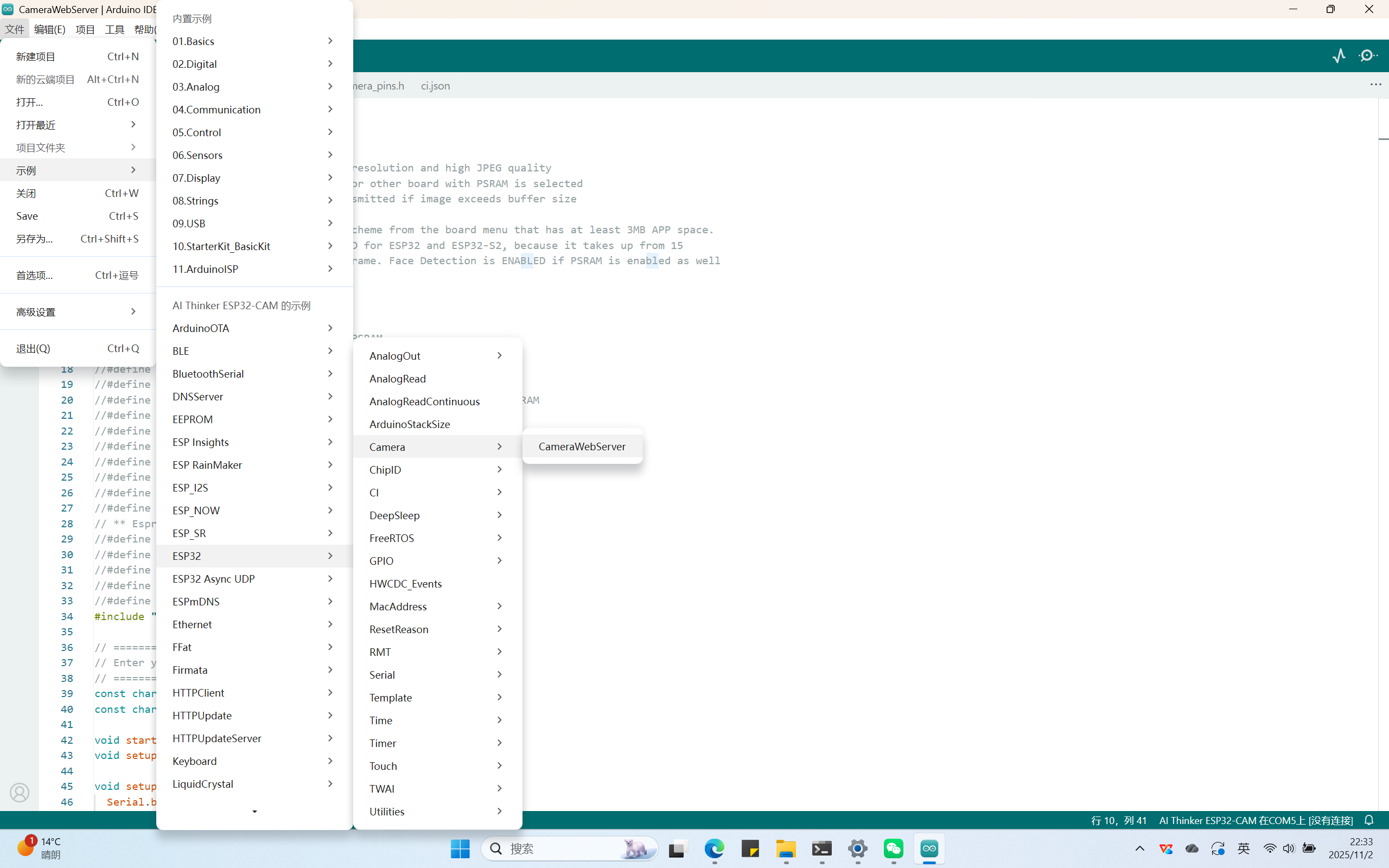The image size is (1389, 868).
Task: Switch to the ci.json tab
Action: coord(435,86)
